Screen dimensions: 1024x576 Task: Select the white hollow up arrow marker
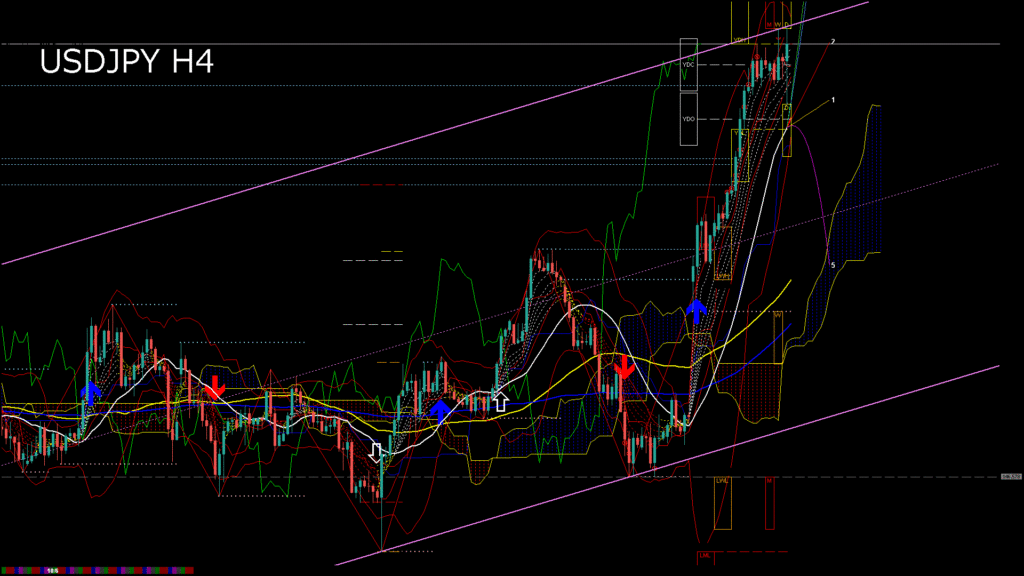[x=500, y=402]
